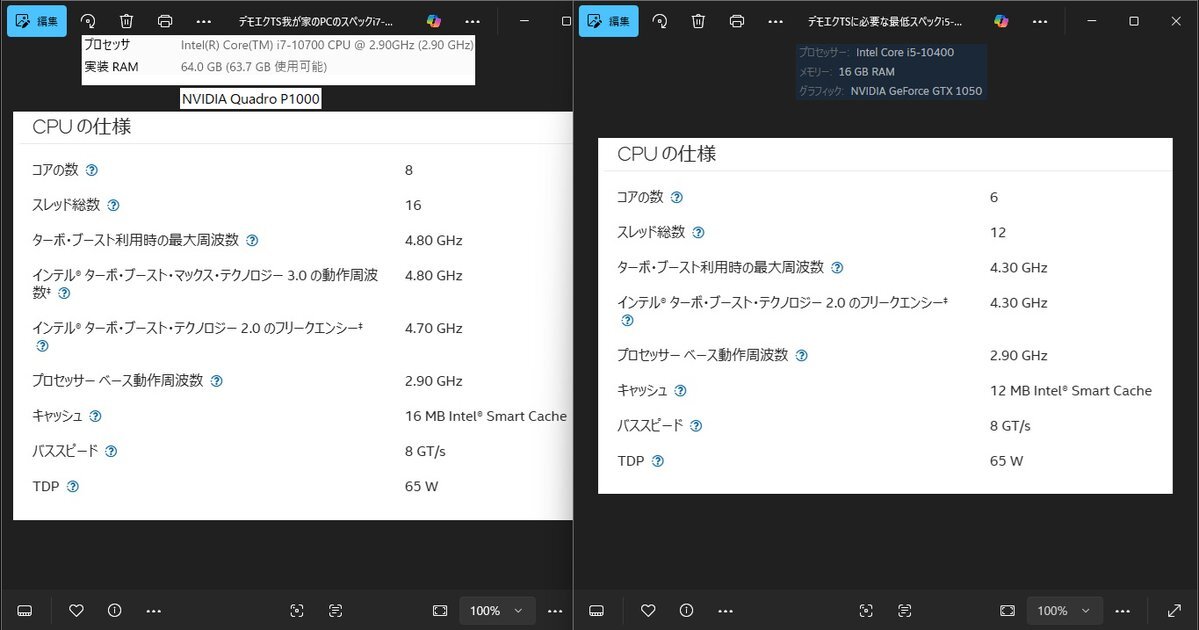Open the ellipsis menu after Copilot, i5 window
Viewport: 1199px width, 630px height.
(x=1040, y=21)
